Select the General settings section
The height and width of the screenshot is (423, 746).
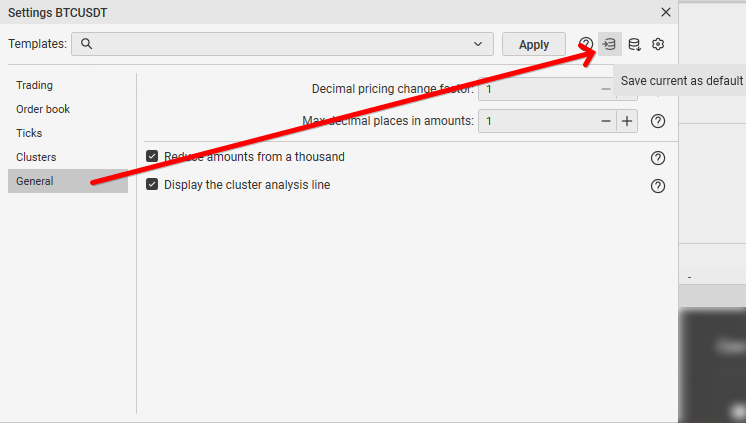[68, 181]
